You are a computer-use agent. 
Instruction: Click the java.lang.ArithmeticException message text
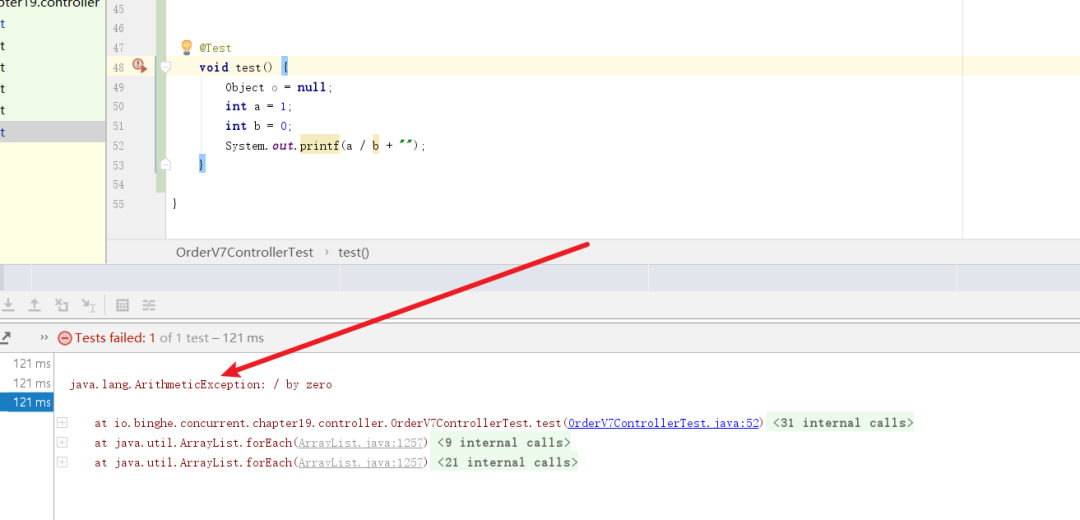pyautogui.click(x=201, y=384)
